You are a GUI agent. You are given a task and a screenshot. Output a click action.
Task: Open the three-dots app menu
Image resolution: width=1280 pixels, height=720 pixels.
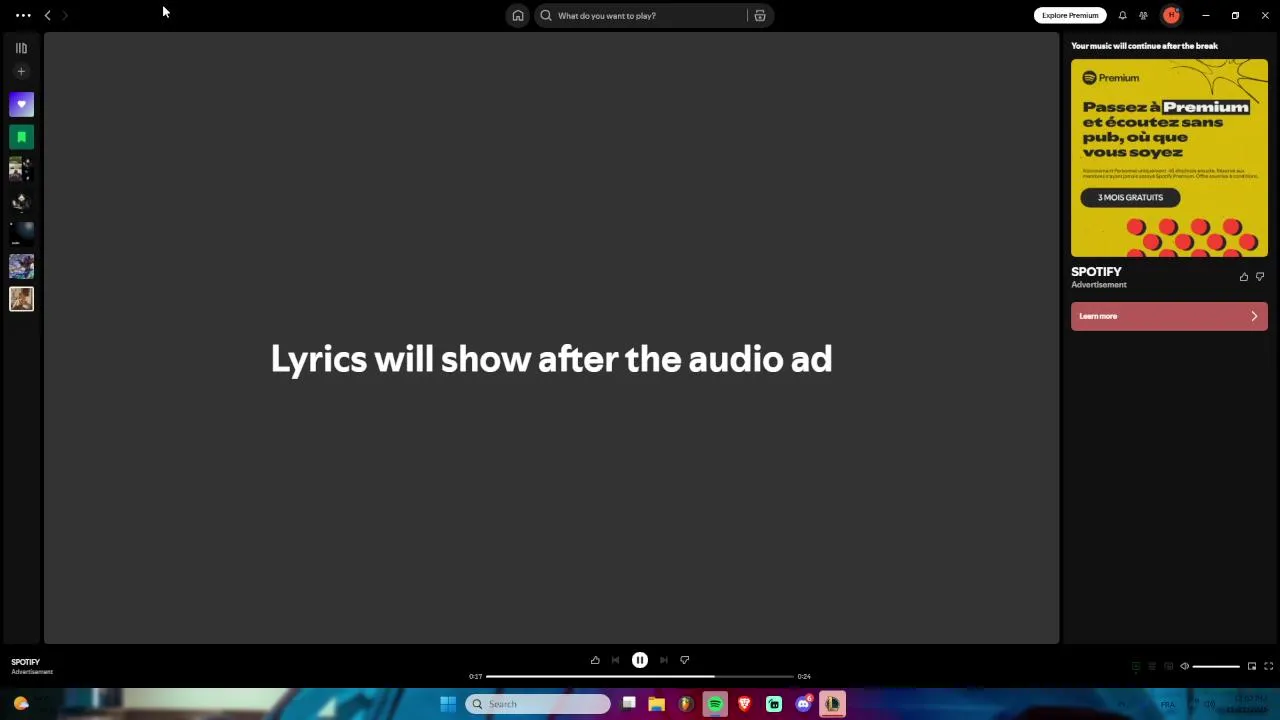[22, 15]
